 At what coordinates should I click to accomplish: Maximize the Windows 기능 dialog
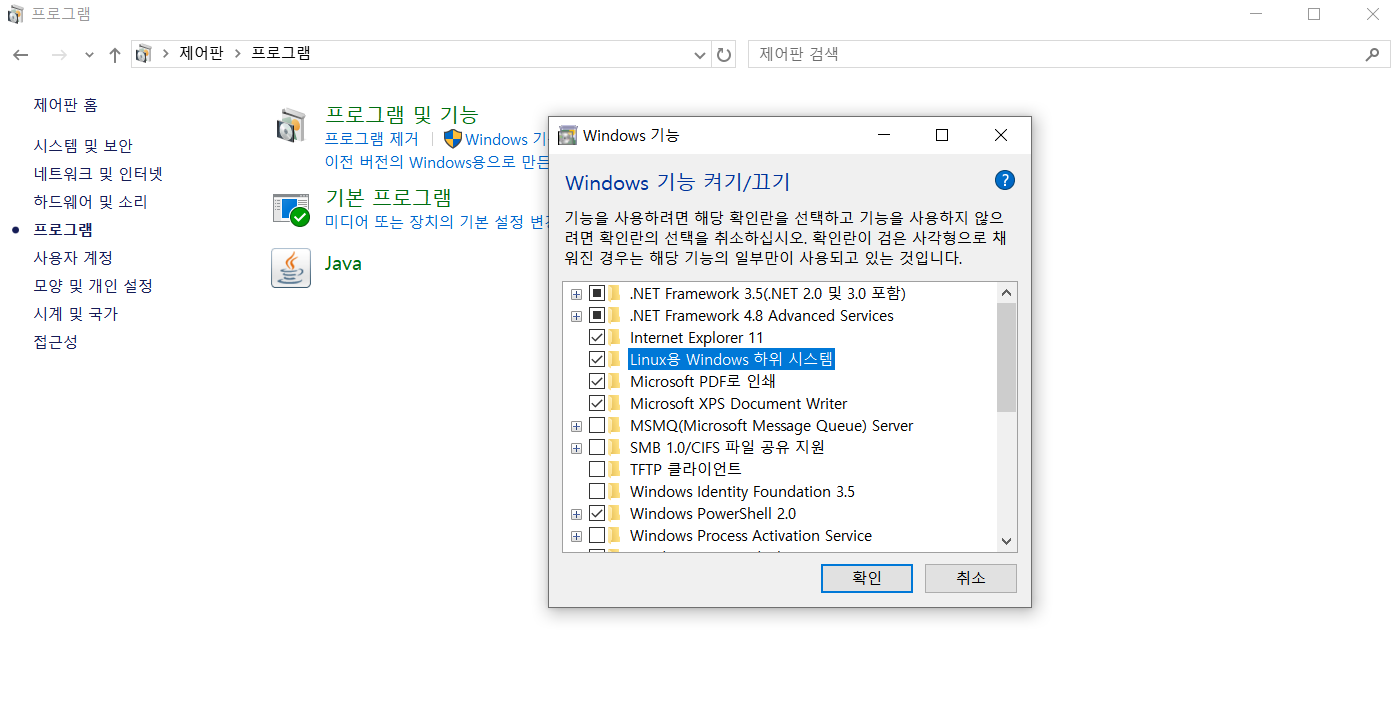tap(942, 135)
